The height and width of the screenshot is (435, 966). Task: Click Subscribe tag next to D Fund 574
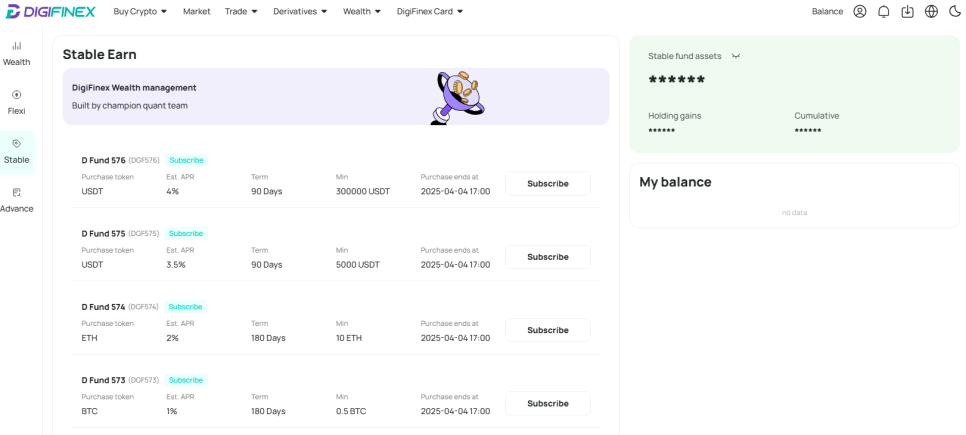[x=185, y=307]
